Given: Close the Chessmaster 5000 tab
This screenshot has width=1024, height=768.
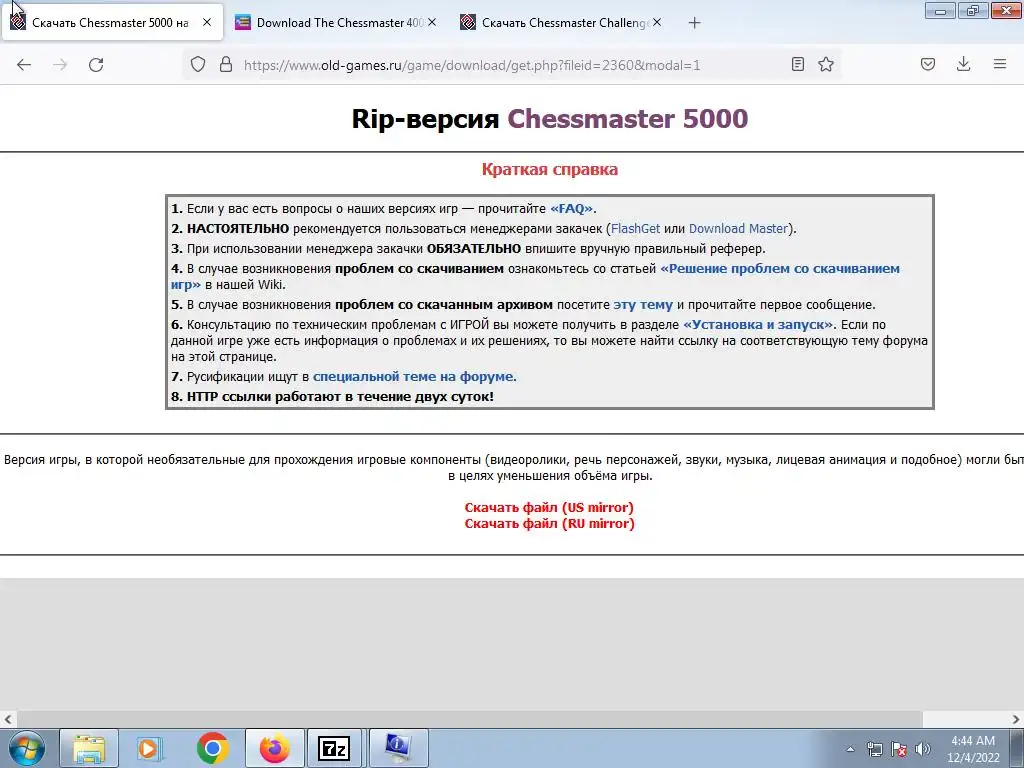Looking at the screenshot, I should 207,22.
